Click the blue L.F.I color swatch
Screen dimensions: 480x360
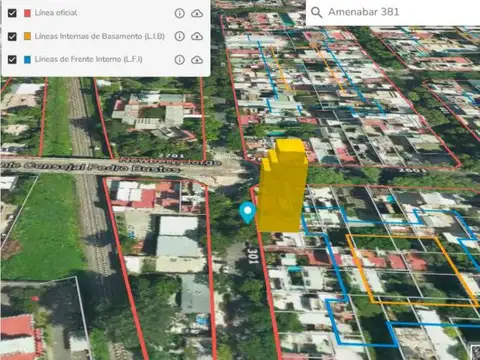coord(27,60)
